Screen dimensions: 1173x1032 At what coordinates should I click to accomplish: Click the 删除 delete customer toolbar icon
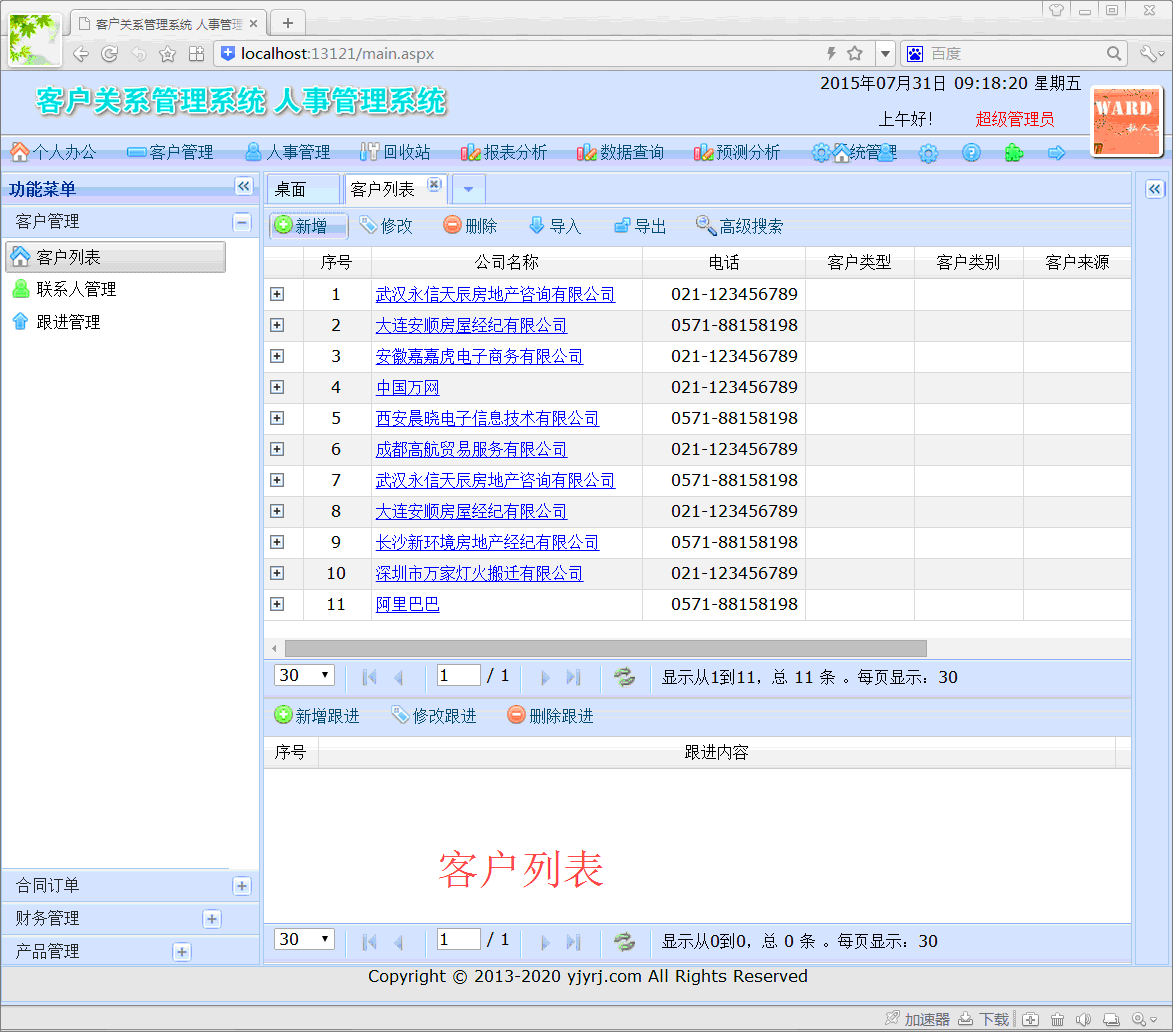point(453,226)
